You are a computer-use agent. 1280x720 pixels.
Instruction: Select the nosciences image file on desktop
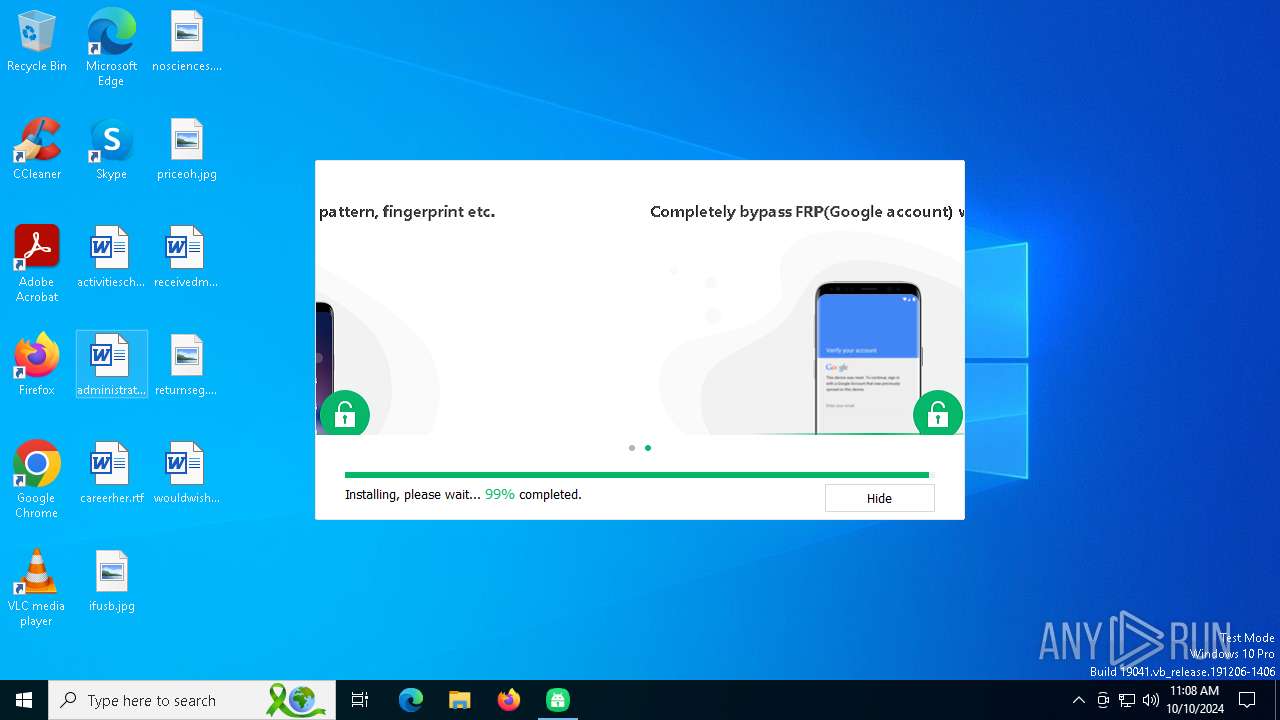coord(187,42)
